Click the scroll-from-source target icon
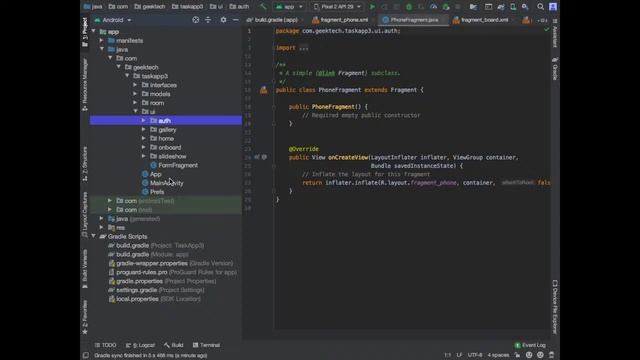 pyautogui.click(x=196, y=20)
